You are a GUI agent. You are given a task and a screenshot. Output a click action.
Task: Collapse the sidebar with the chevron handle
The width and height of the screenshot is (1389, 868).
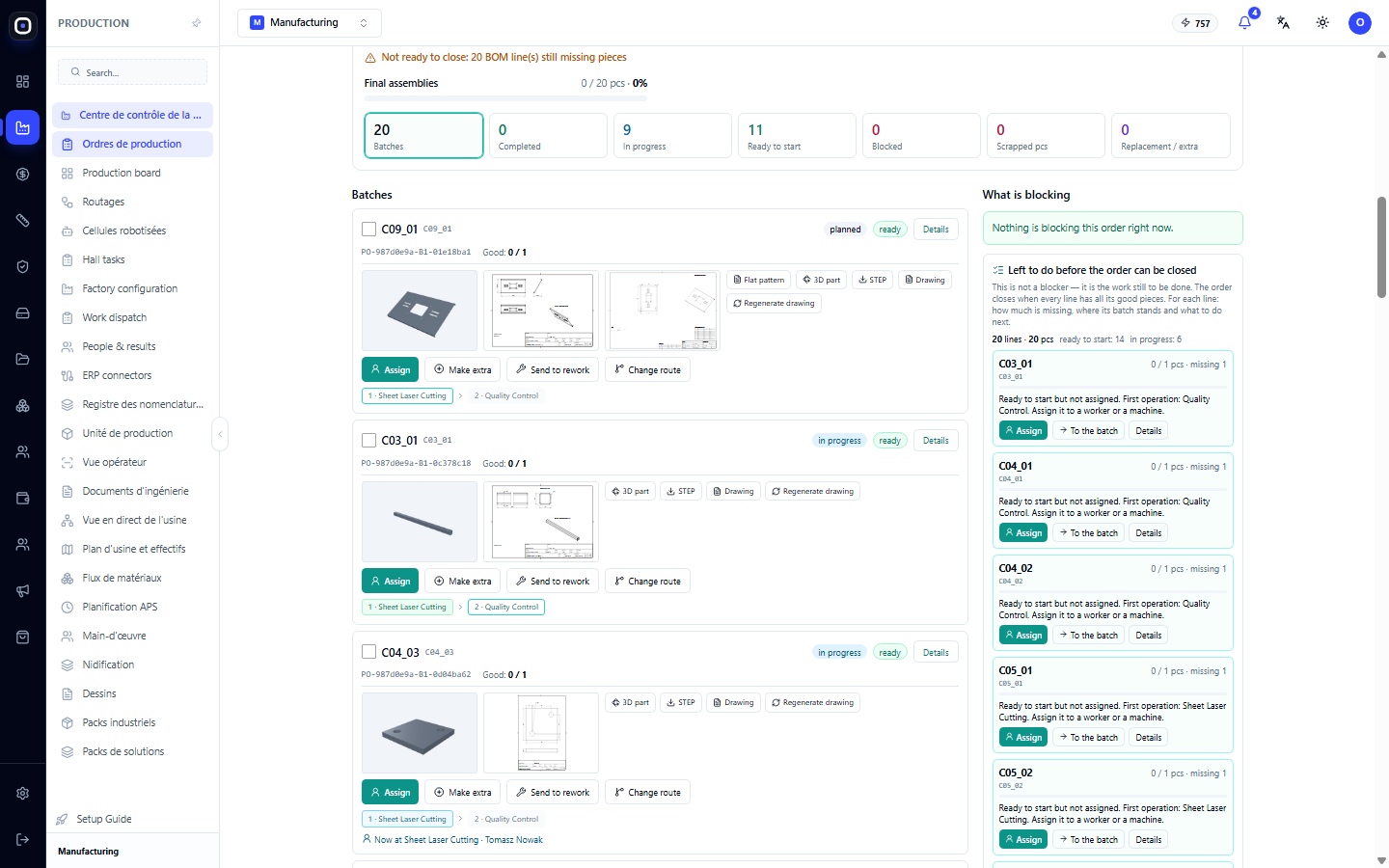220,434
